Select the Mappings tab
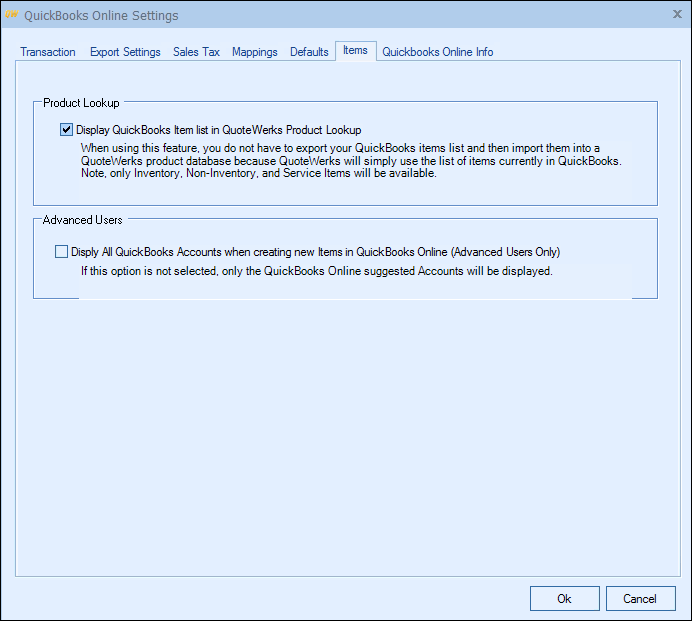 (255, 52)
